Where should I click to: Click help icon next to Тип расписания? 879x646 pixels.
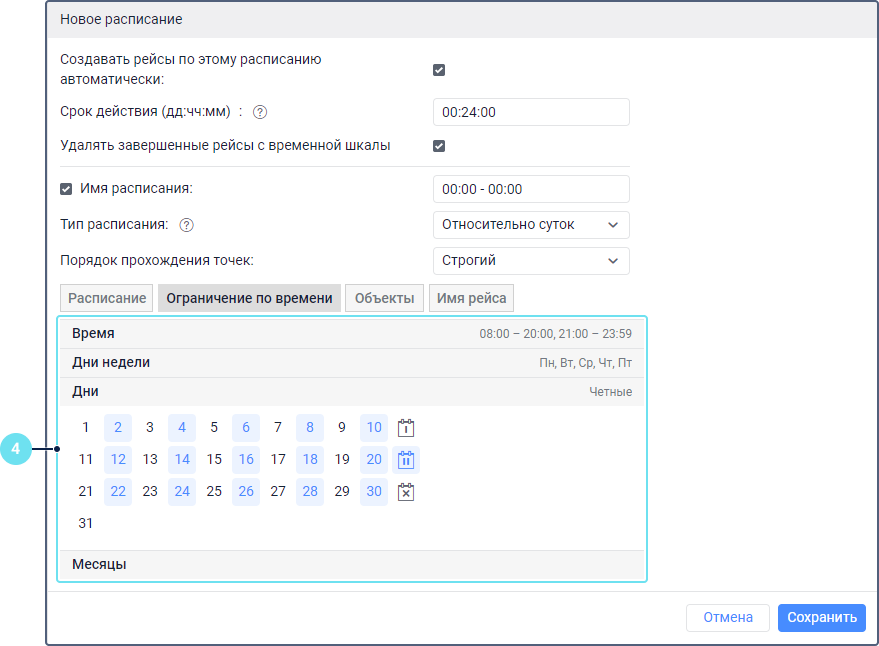(x=186, y=225)
